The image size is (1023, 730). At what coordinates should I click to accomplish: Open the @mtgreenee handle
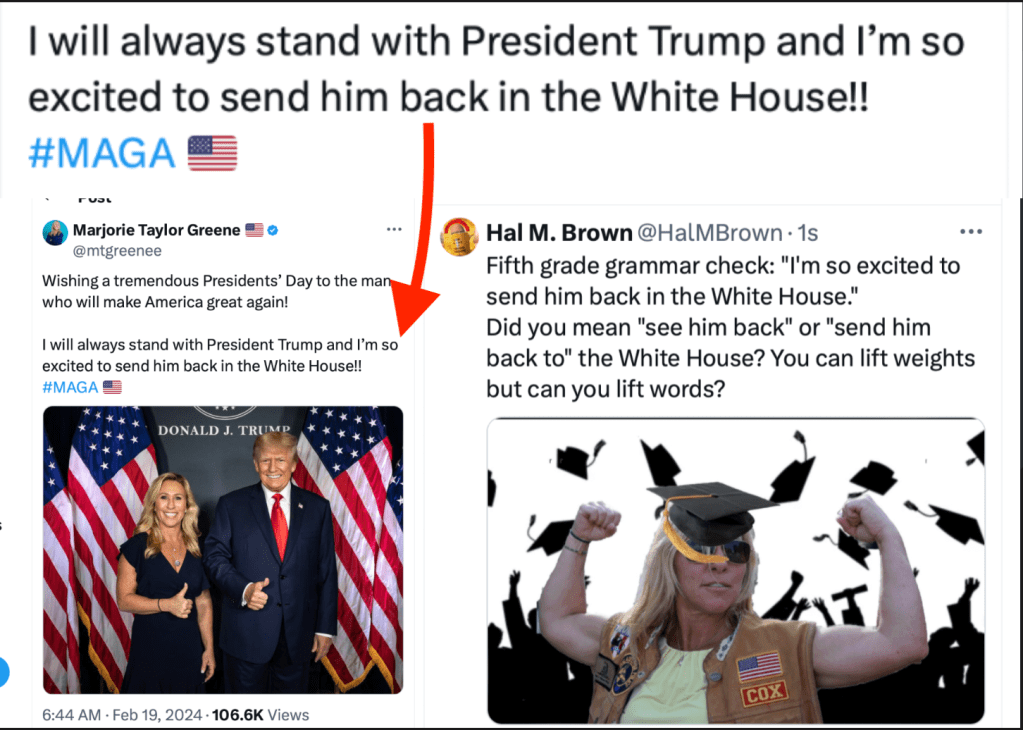[x=117, y=251]
